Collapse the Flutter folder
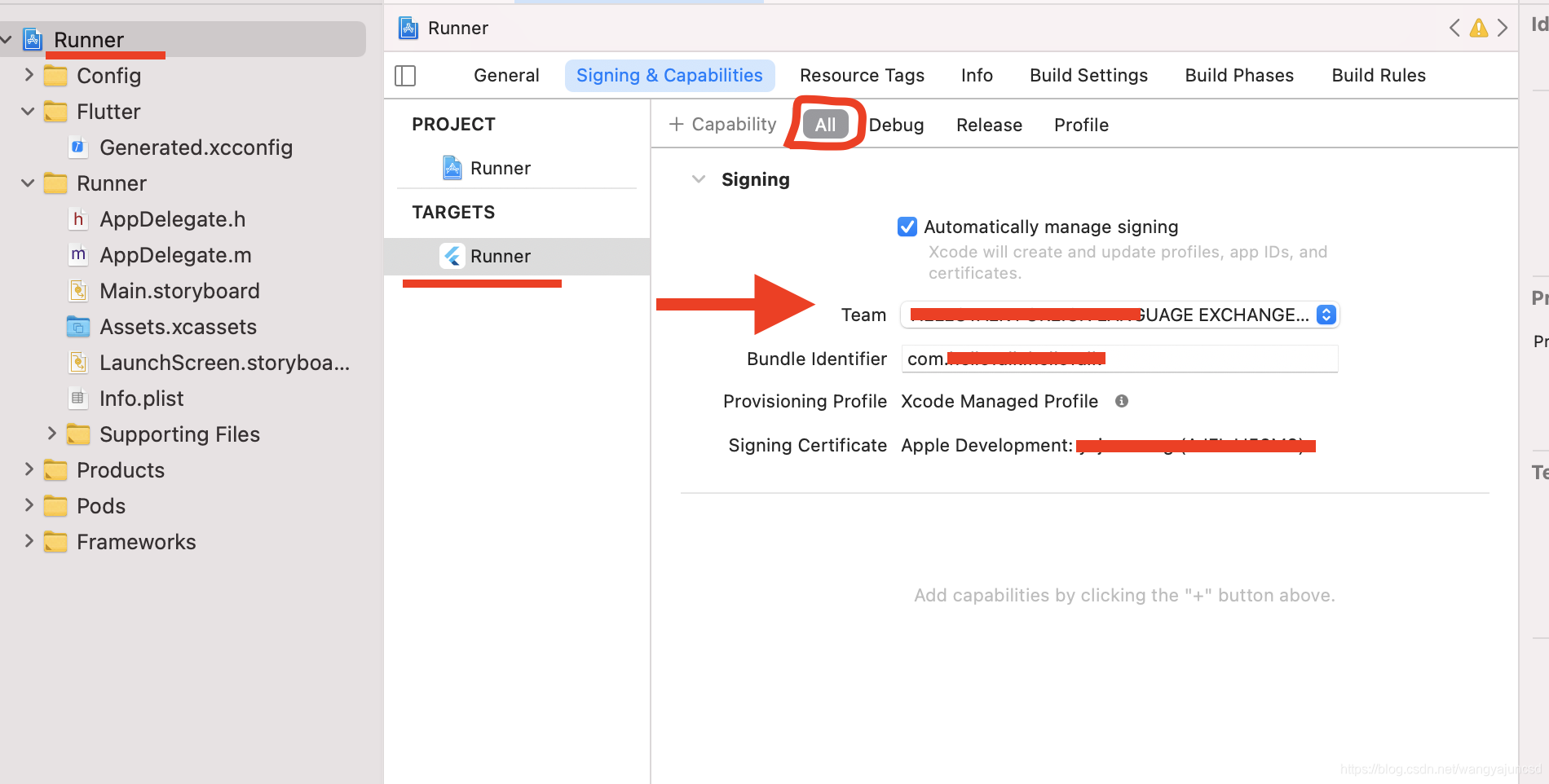1549x784 pixels. click(28, 112)
